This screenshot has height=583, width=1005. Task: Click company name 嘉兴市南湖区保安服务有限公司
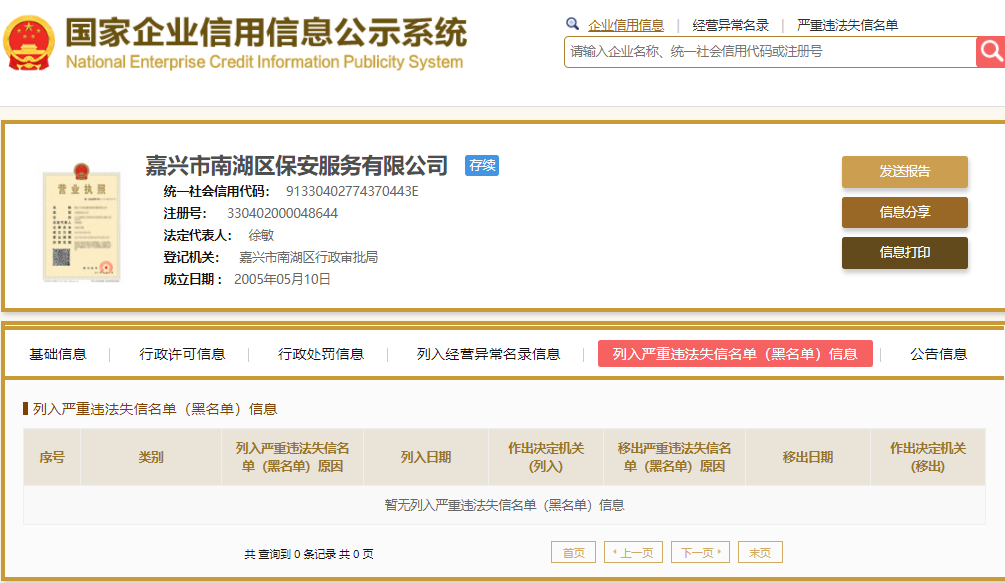coord(296,166)
